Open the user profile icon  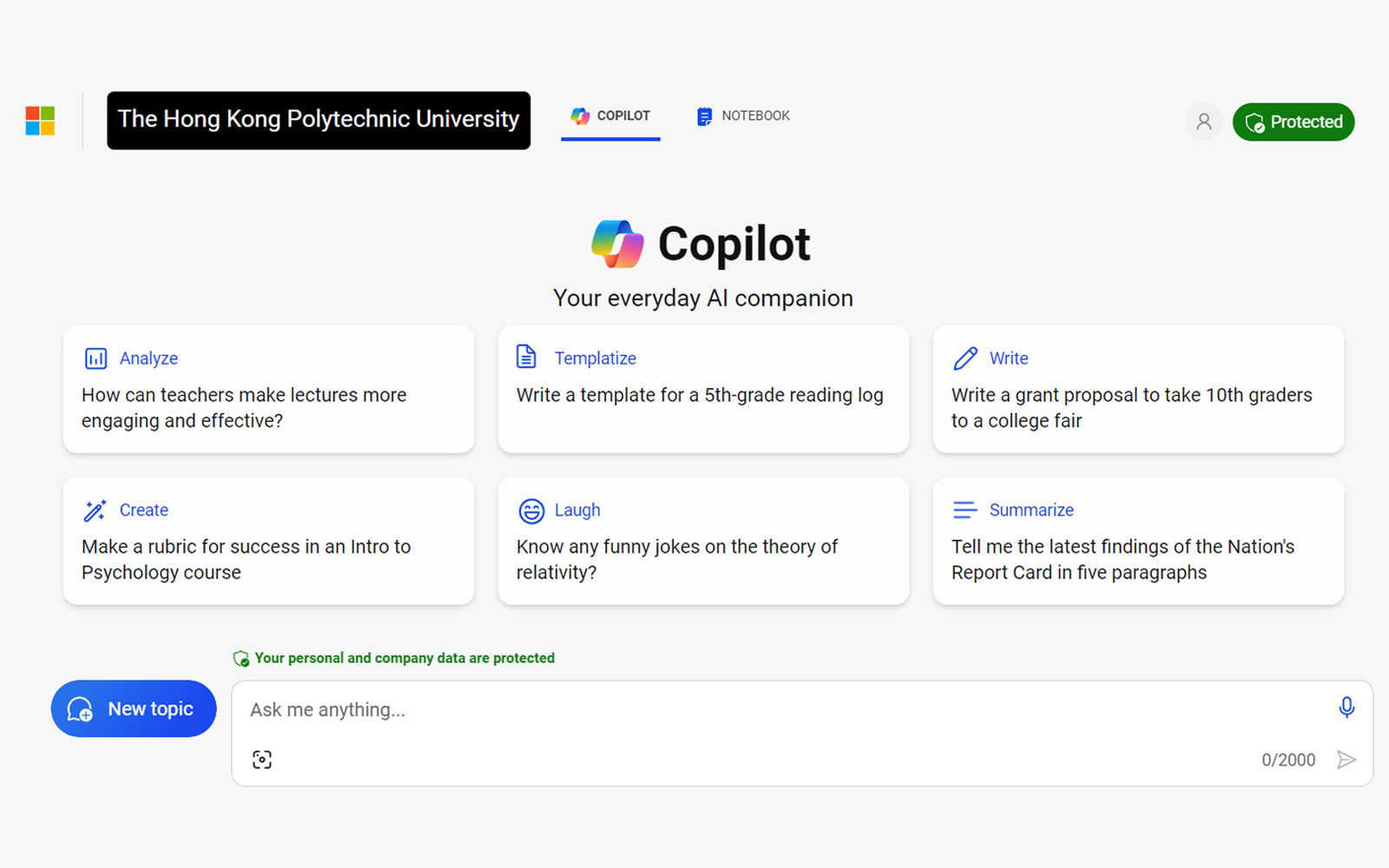1203,122
